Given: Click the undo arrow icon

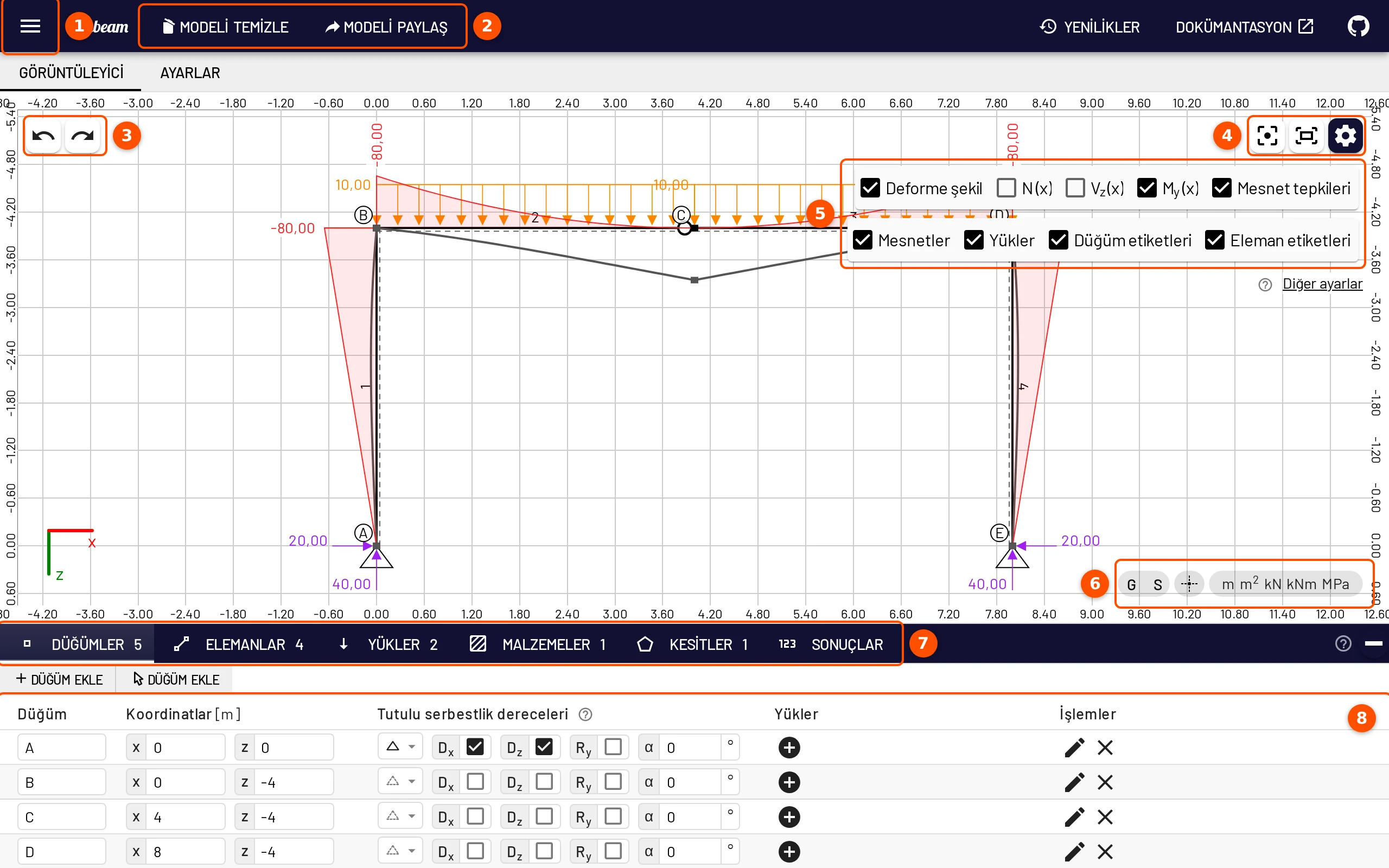Looking at the screenshot, I should (43, 136).
